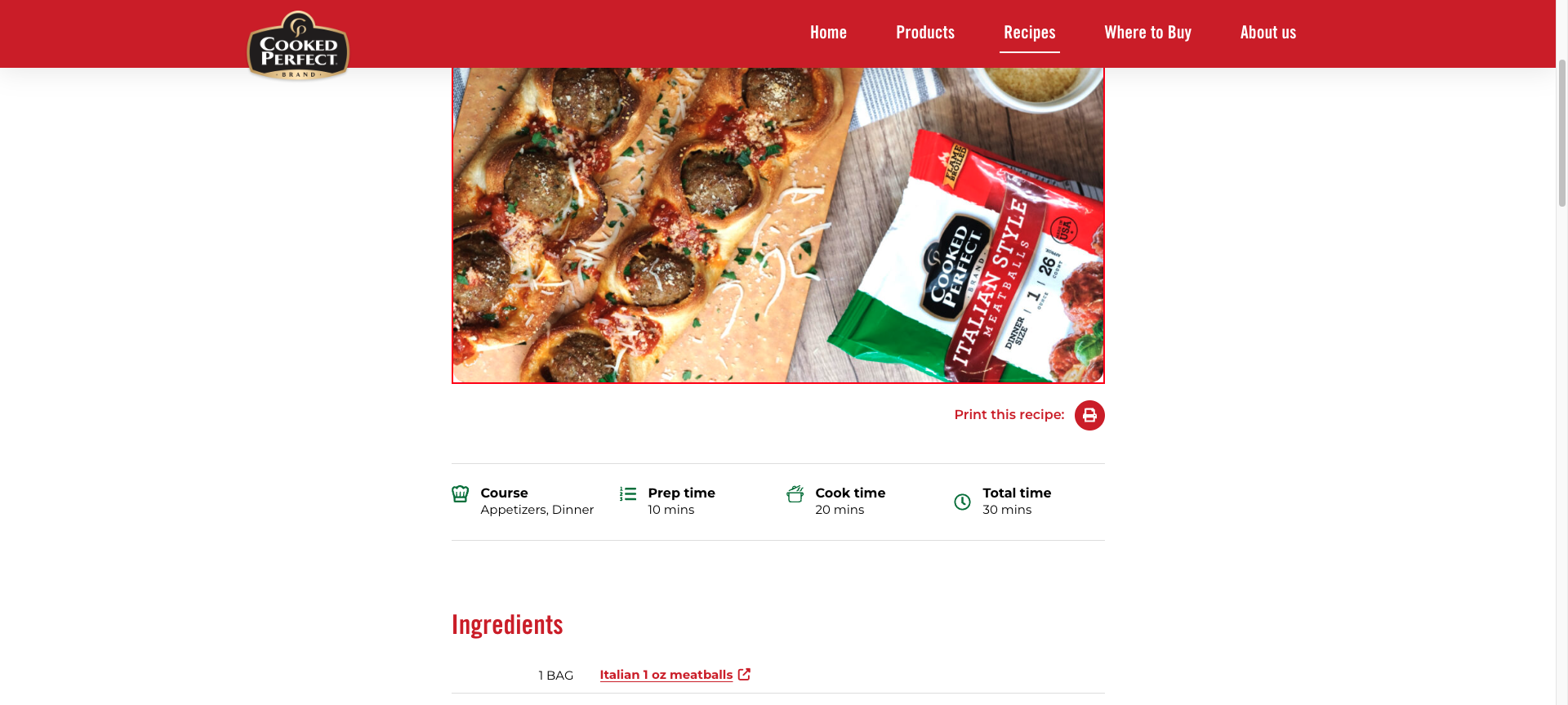Image resolution: width=1568 pixels, height=705 pixels.
Task: Click the 1 BAG quantity text
Action: (x=556, y=676)
